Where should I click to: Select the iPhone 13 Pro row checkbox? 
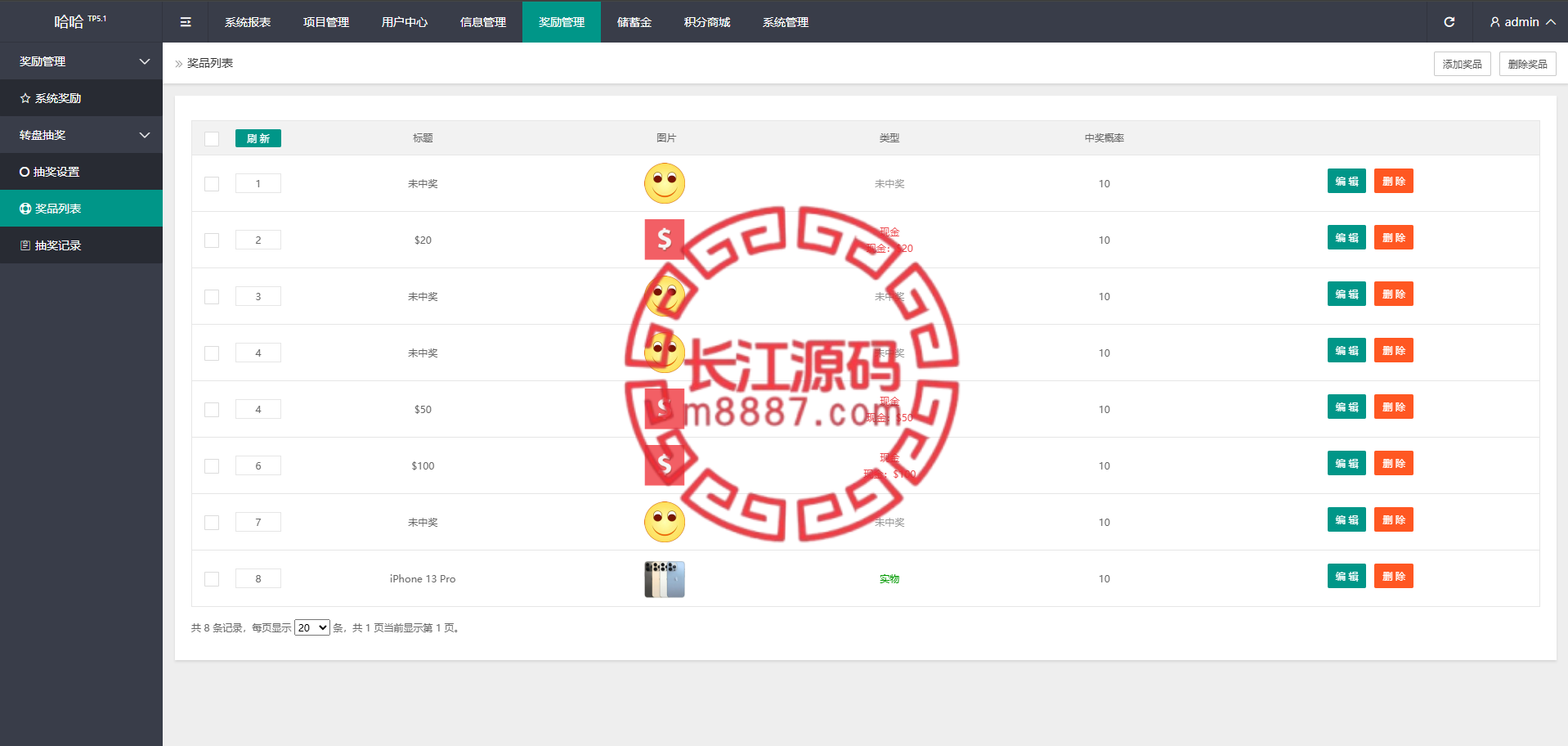coord(212,579)
